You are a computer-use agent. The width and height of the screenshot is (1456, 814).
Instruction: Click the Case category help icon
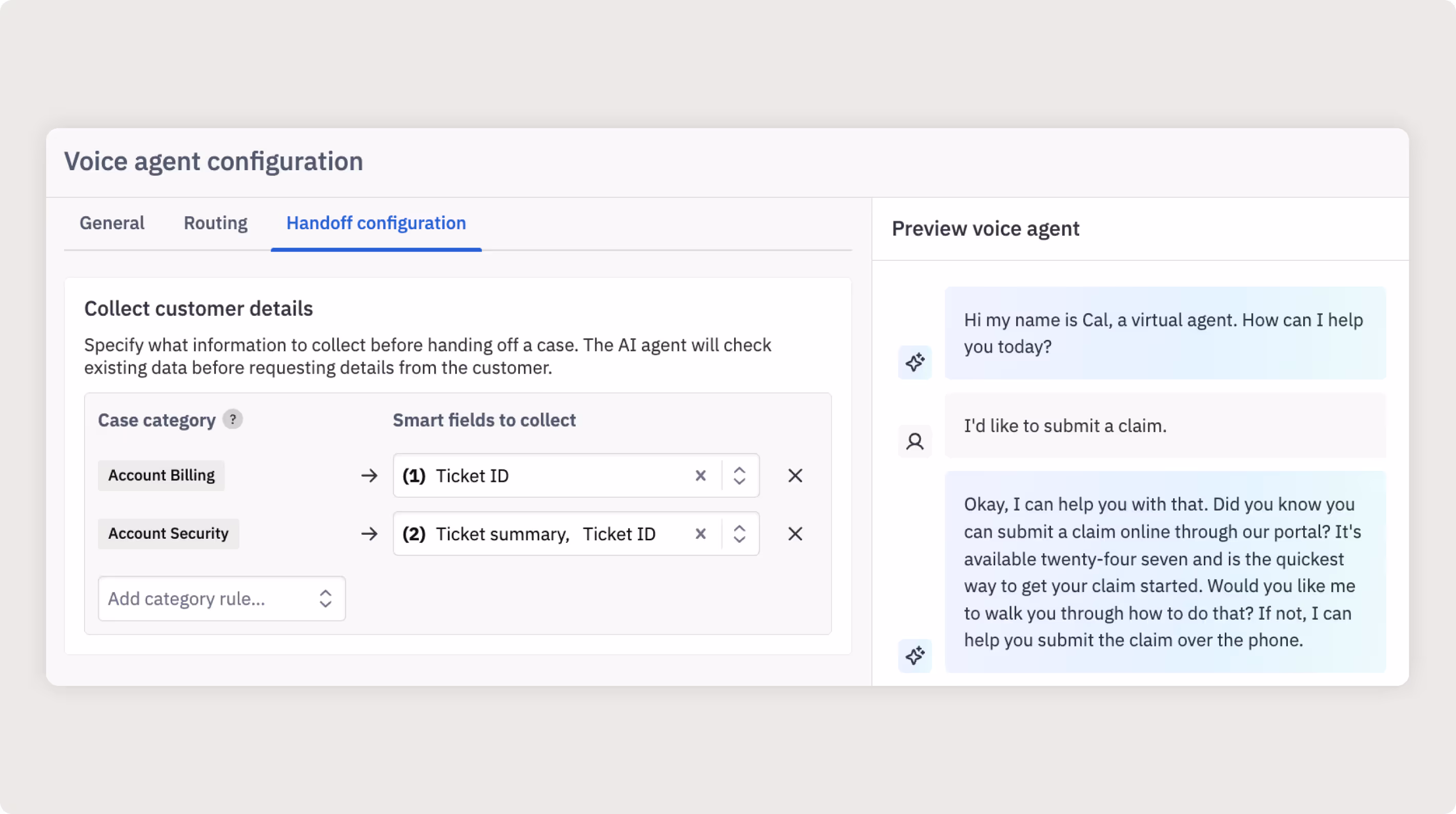(232, 419)
